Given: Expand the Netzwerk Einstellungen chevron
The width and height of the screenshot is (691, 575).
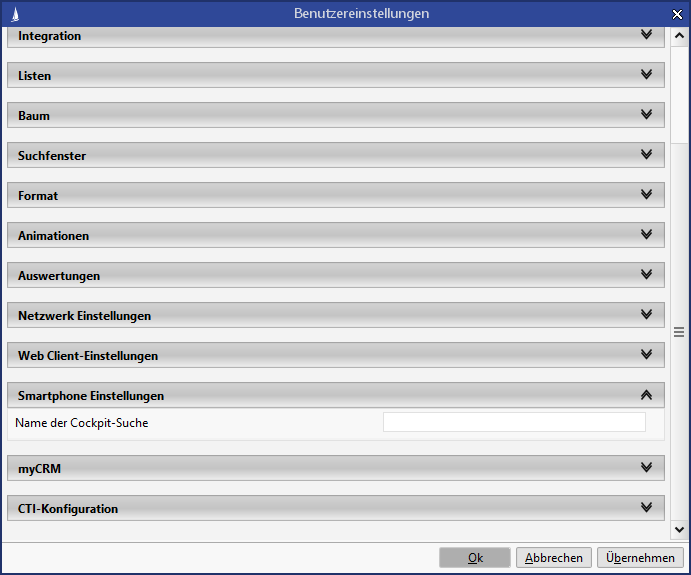Looking at the screenshot, I should point(646,315).
